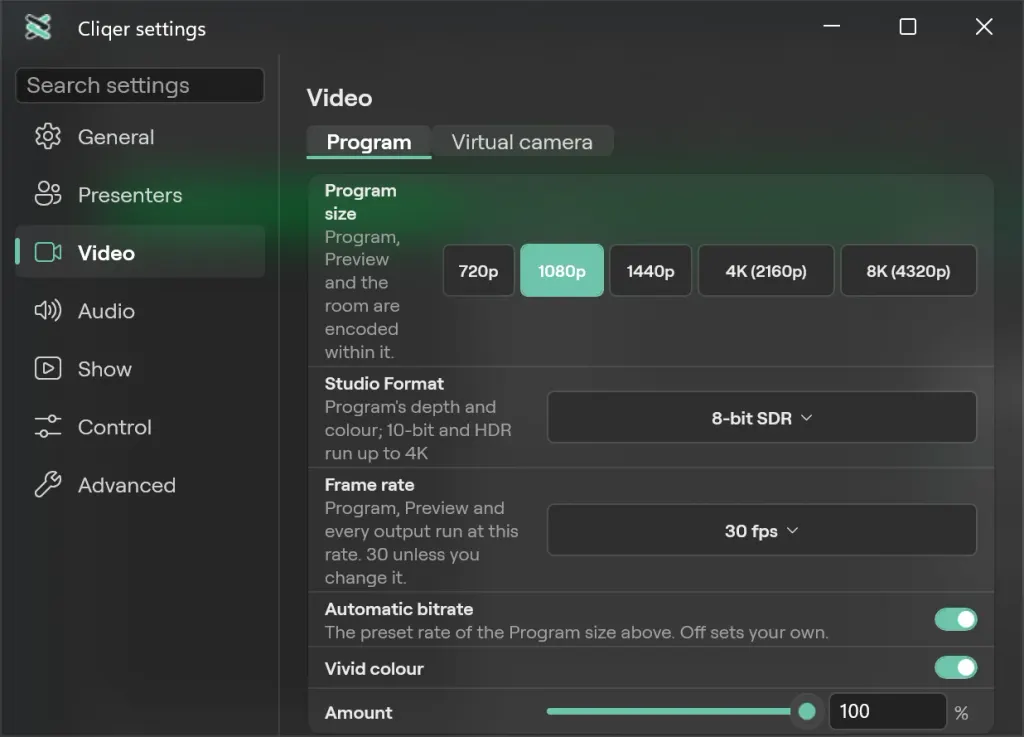Close the Cliqer settings window
Screen dimensions: 1024x737
coord(984,27)
